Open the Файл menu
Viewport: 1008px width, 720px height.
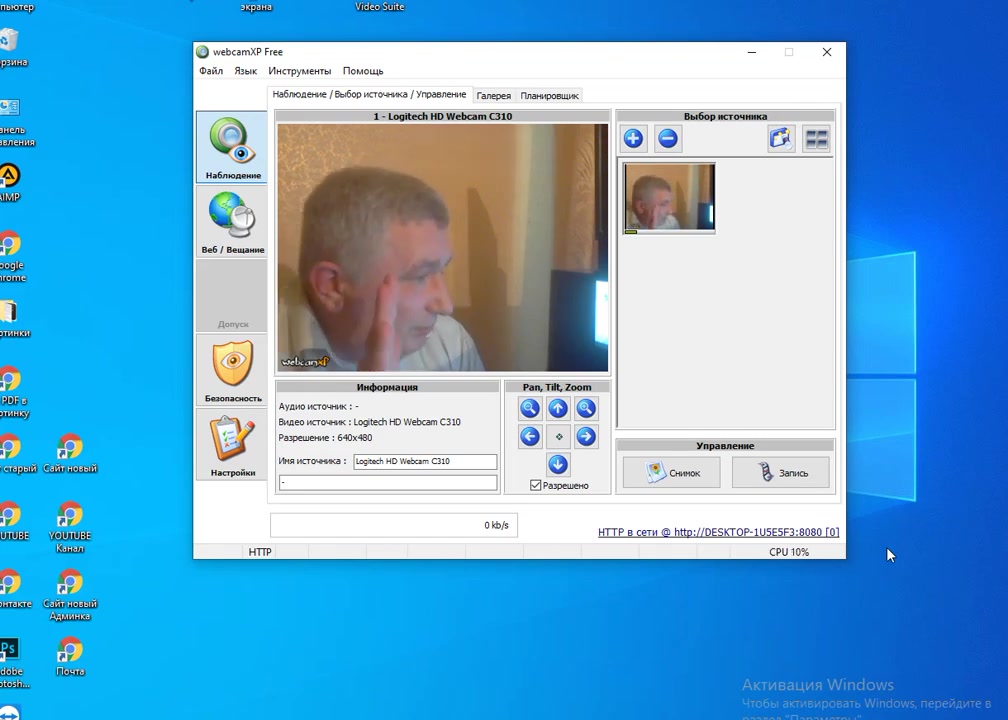[x=211, y=71]
